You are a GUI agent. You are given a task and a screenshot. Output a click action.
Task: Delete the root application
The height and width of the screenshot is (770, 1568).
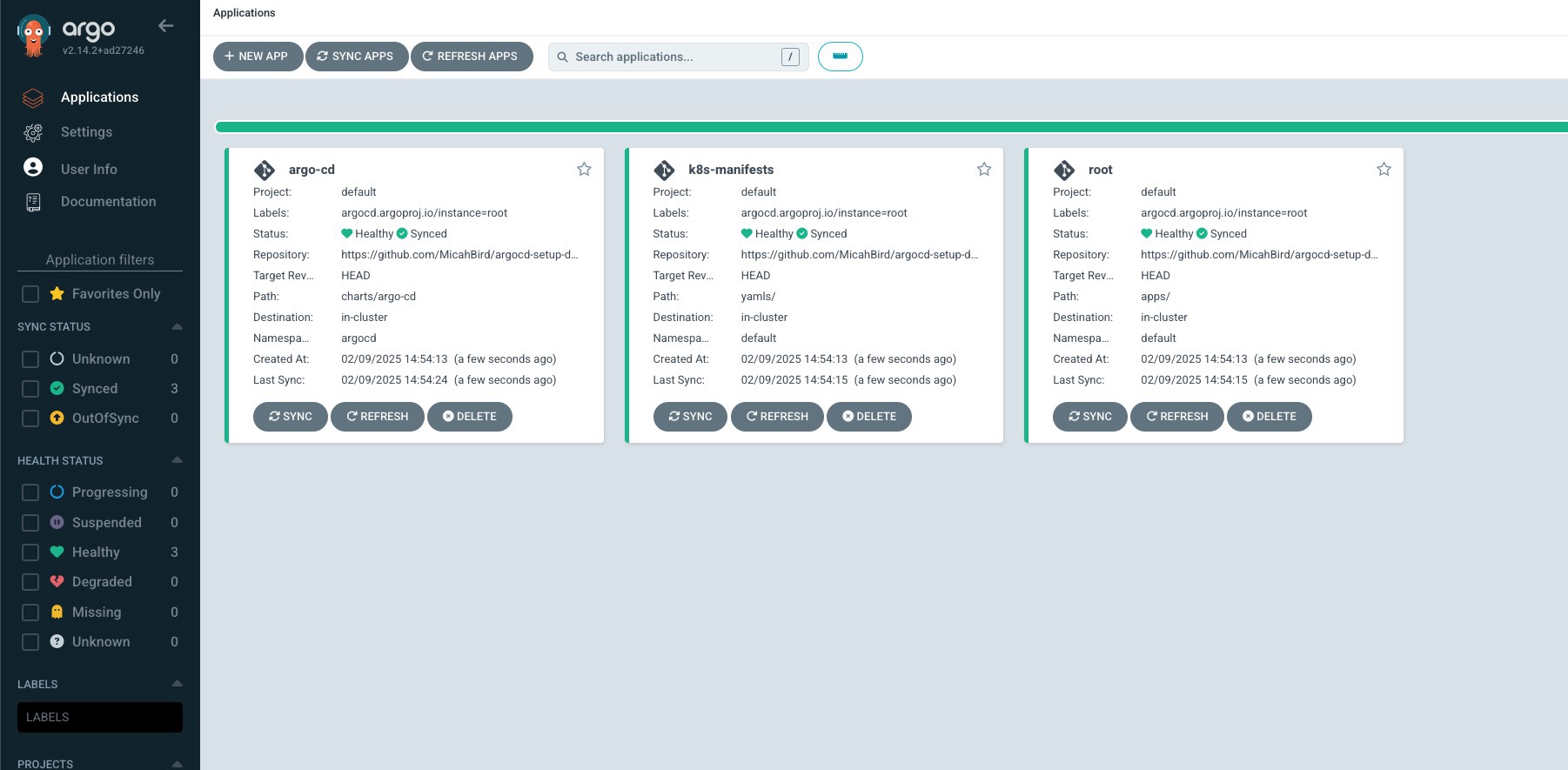[x=1269, y=417]
